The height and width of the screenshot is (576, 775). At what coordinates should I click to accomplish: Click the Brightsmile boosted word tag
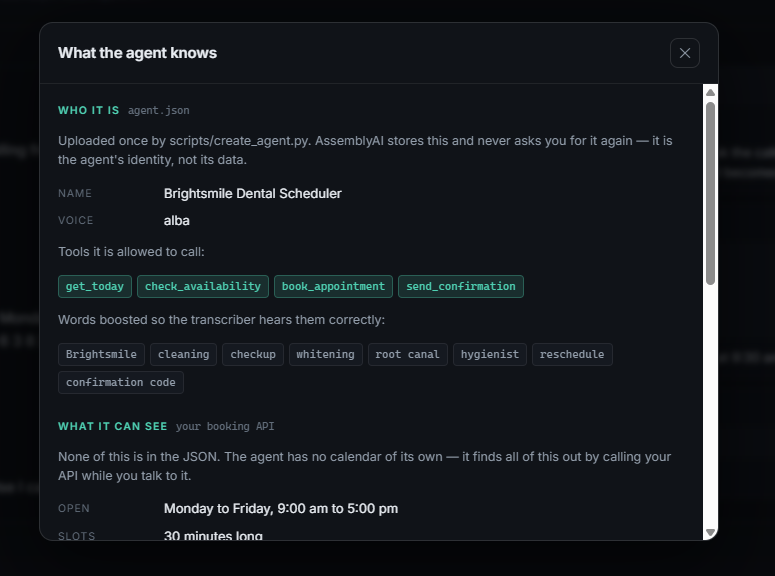coord(101,354)
